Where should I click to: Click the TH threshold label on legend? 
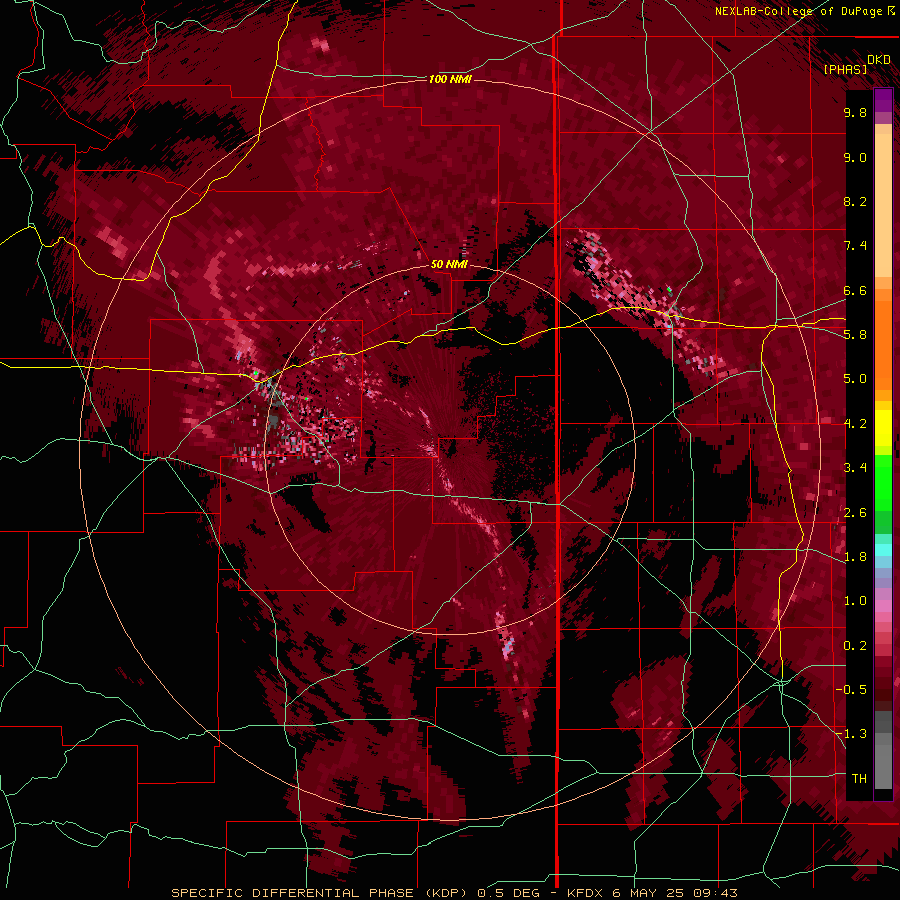(x=859, y=779)
